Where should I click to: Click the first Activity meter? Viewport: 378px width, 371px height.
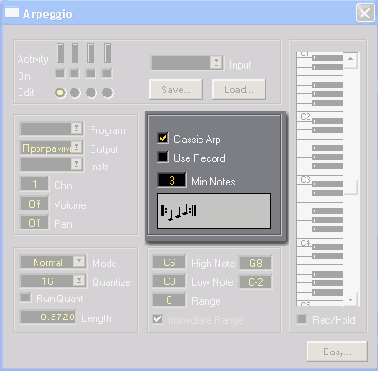point(60,53)
